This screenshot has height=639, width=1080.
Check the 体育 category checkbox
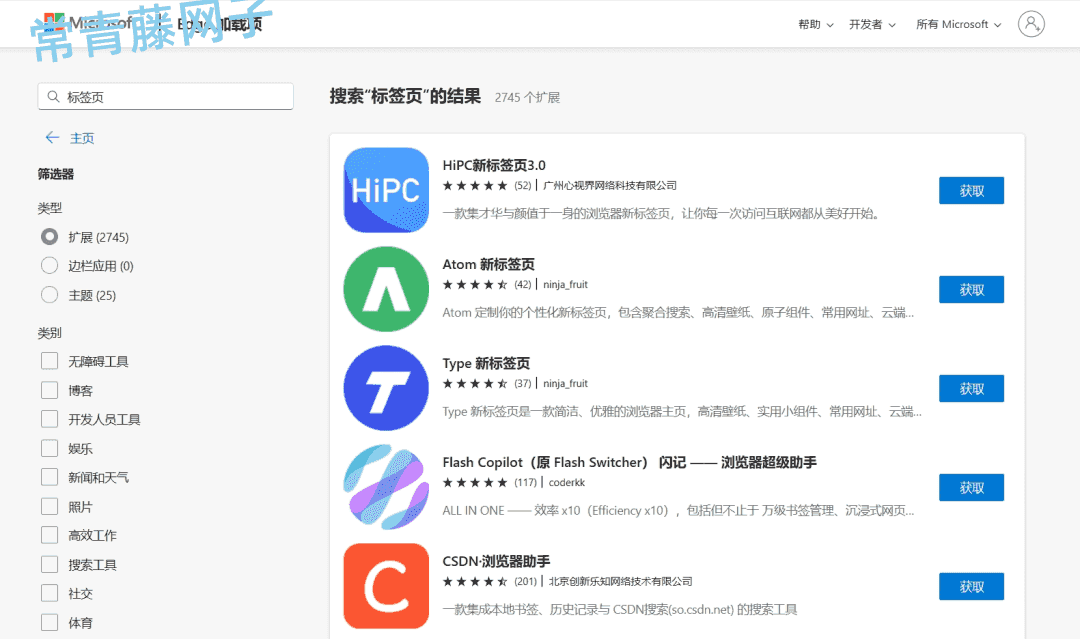pyautogui.click(x=50, y=622)
